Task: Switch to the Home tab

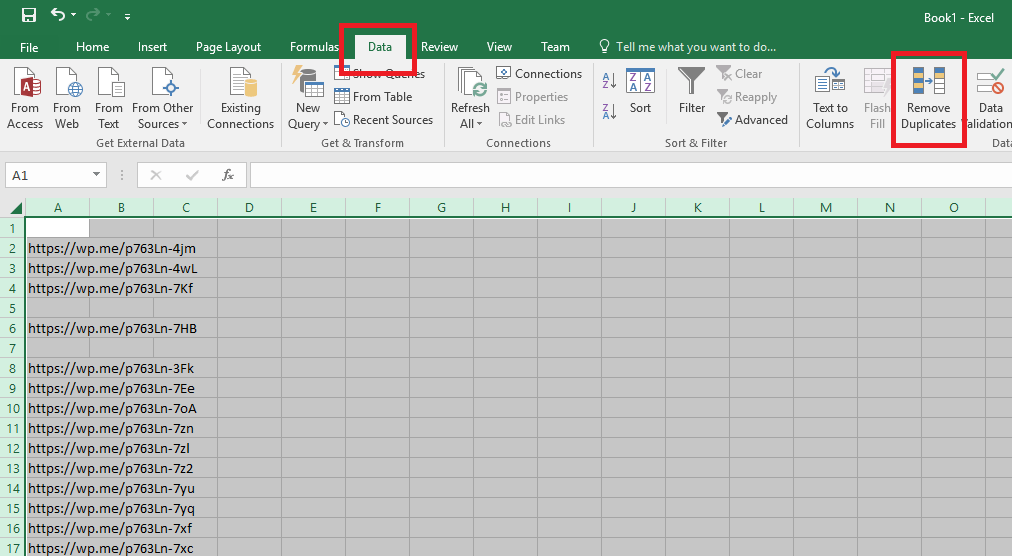Action: tap(92, 47)
